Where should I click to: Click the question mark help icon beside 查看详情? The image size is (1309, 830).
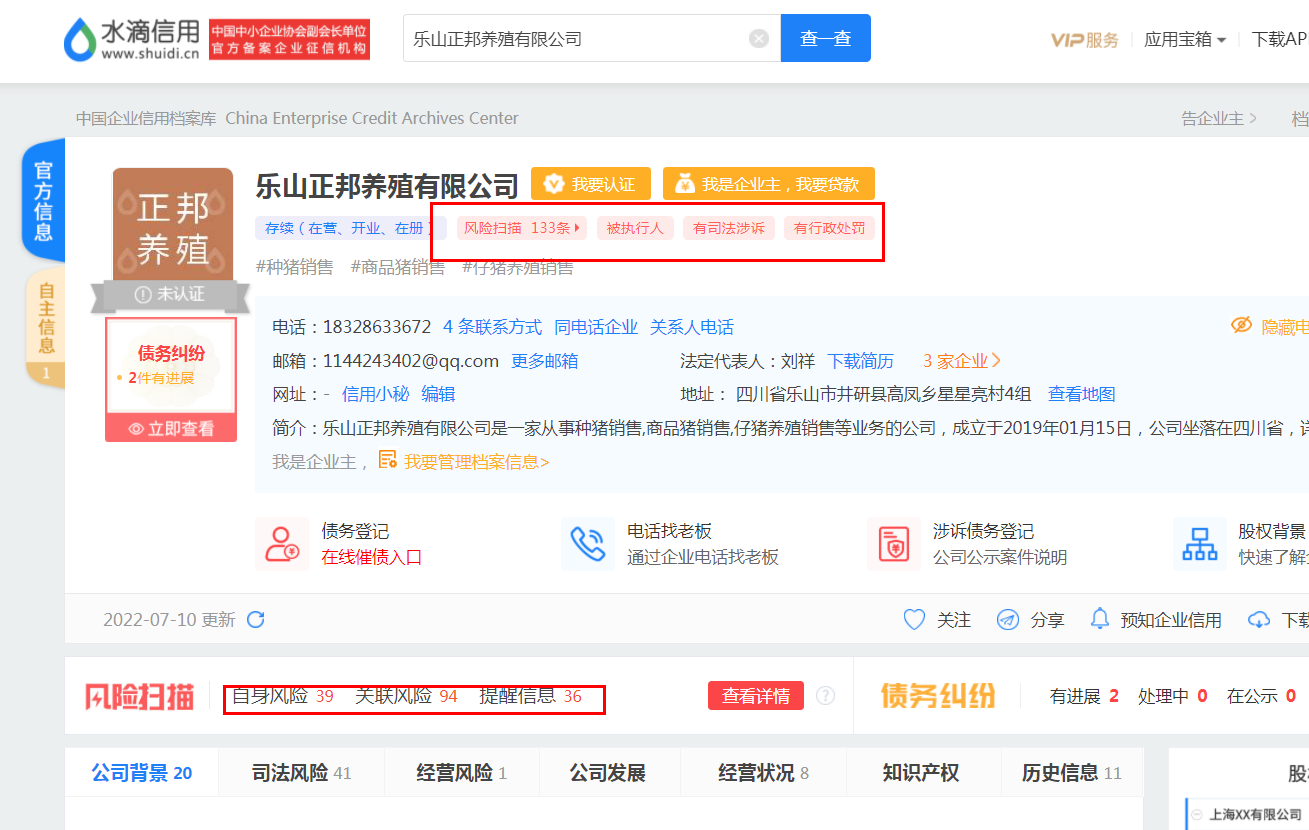click(x=825, y=695)
